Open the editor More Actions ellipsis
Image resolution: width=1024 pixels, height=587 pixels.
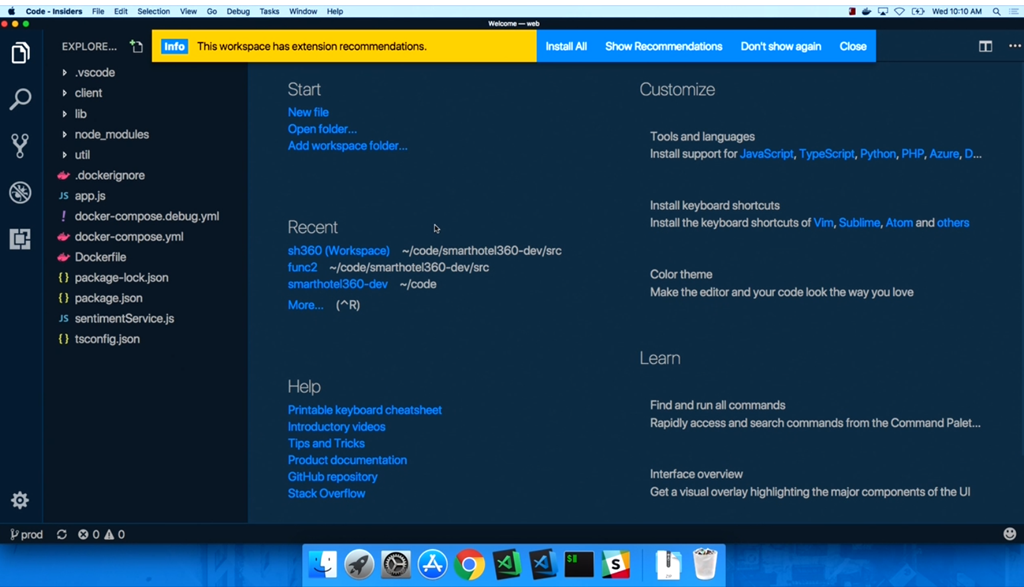[1014, 46]
